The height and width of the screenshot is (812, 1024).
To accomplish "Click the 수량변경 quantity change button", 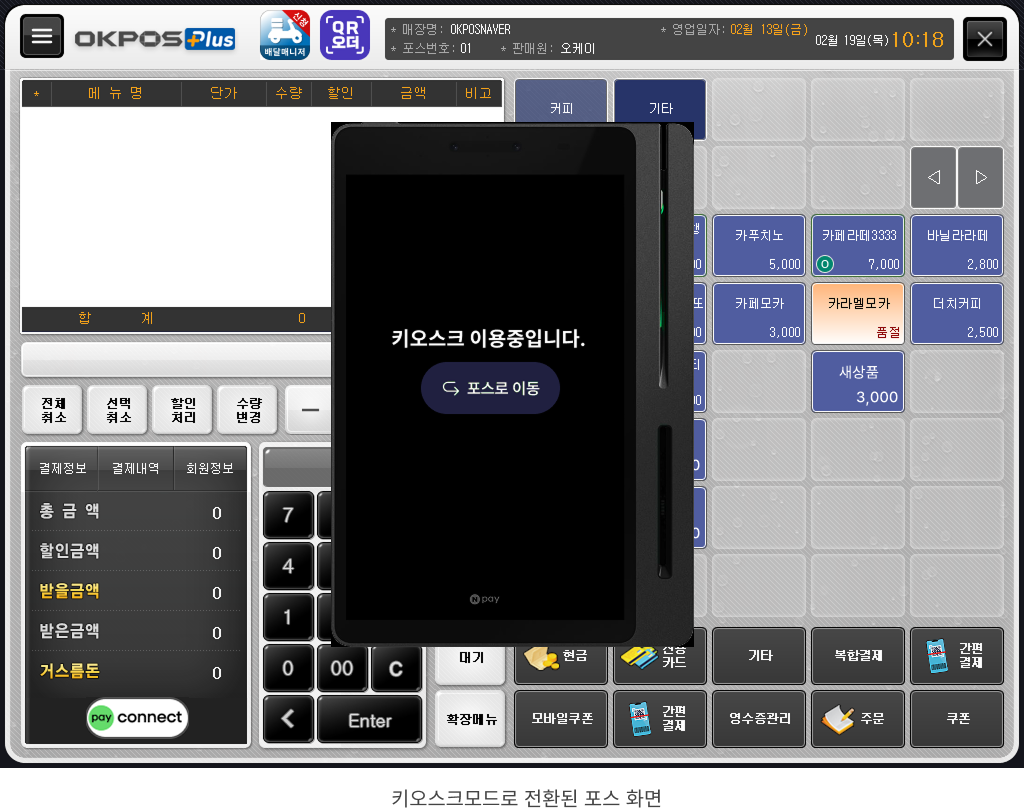I will (x=248, y=410).
